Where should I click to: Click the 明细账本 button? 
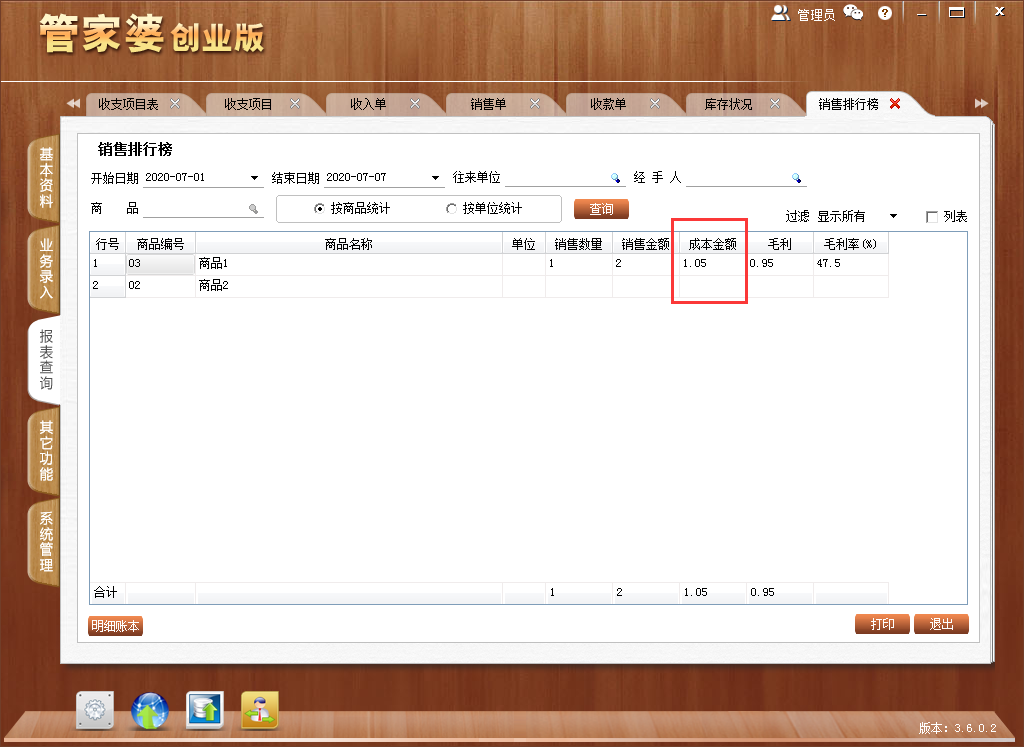115,626
